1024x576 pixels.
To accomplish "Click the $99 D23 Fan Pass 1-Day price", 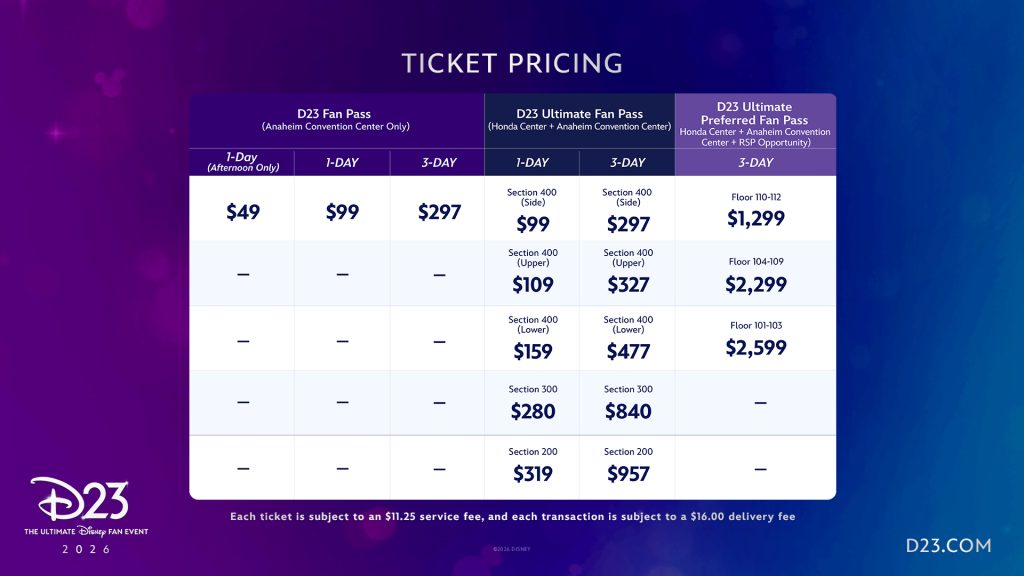I will (342, 212).
